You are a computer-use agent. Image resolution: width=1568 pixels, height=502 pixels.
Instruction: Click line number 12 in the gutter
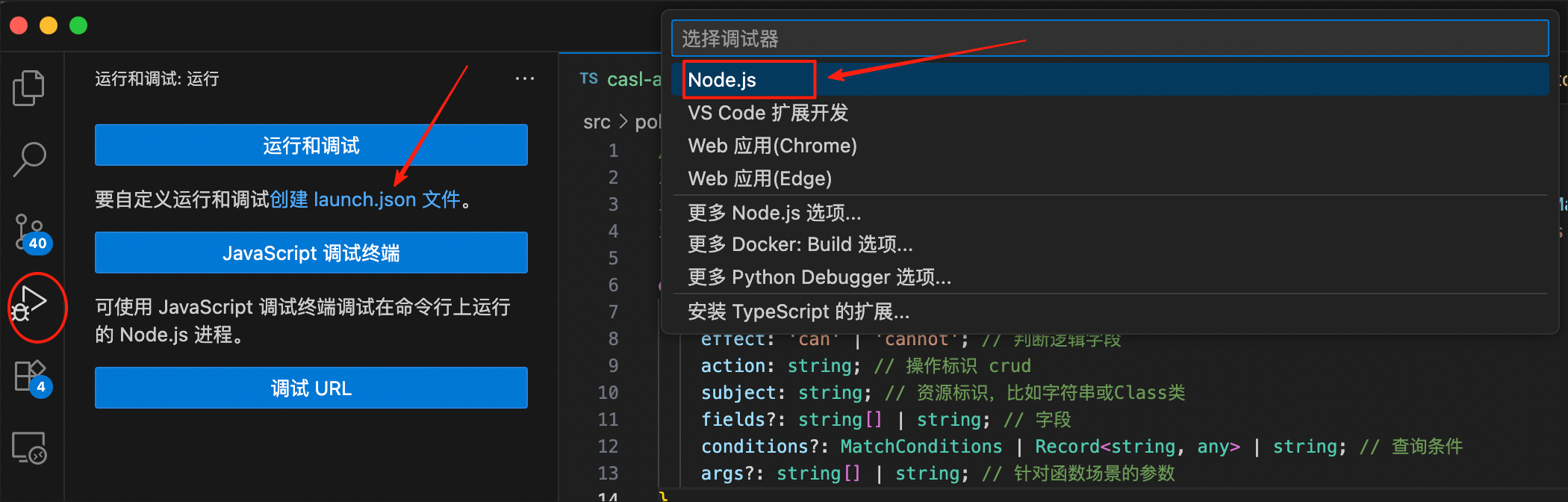click(608, 446)
